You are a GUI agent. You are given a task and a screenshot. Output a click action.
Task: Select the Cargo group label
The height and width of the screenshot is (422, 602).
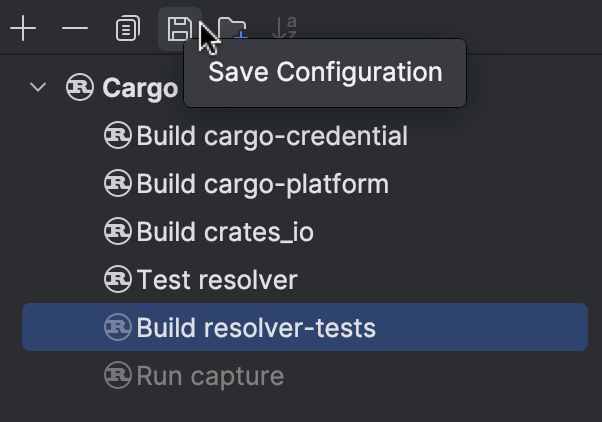click(x=140, y=88)
